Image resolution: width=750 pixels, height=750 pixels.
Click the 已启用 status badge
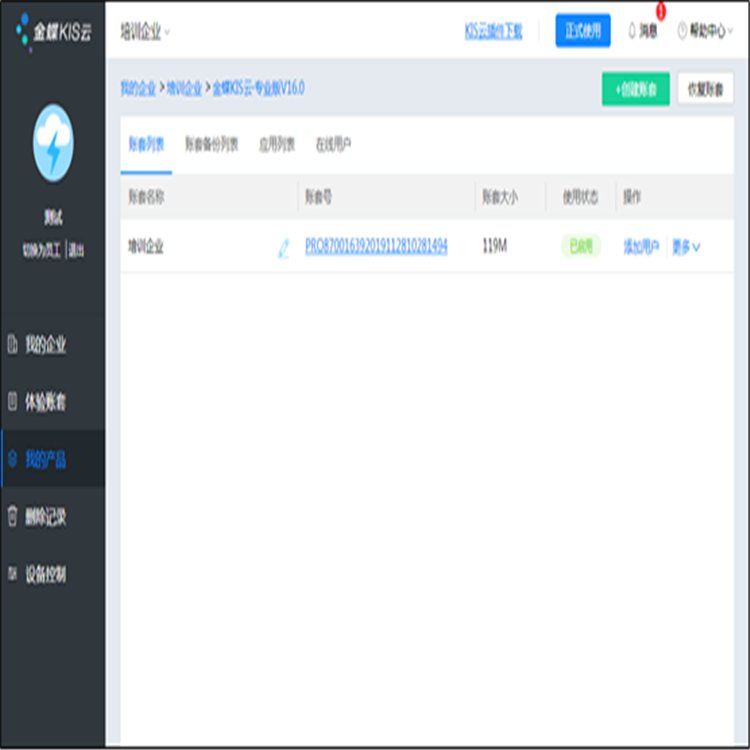click(581, 246)
